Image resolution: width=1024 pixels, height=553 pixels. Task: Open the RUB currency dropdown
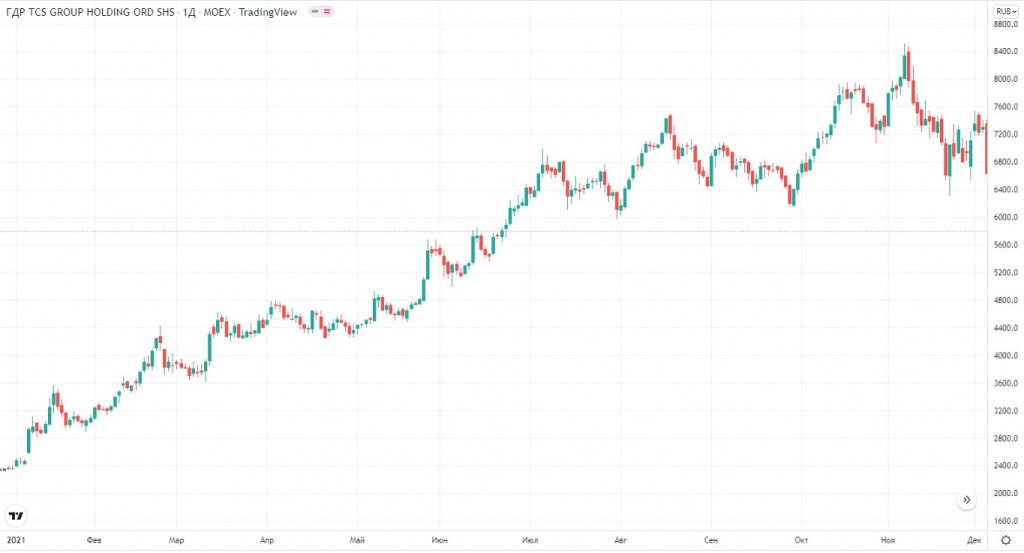click(x=1004, y=12)
